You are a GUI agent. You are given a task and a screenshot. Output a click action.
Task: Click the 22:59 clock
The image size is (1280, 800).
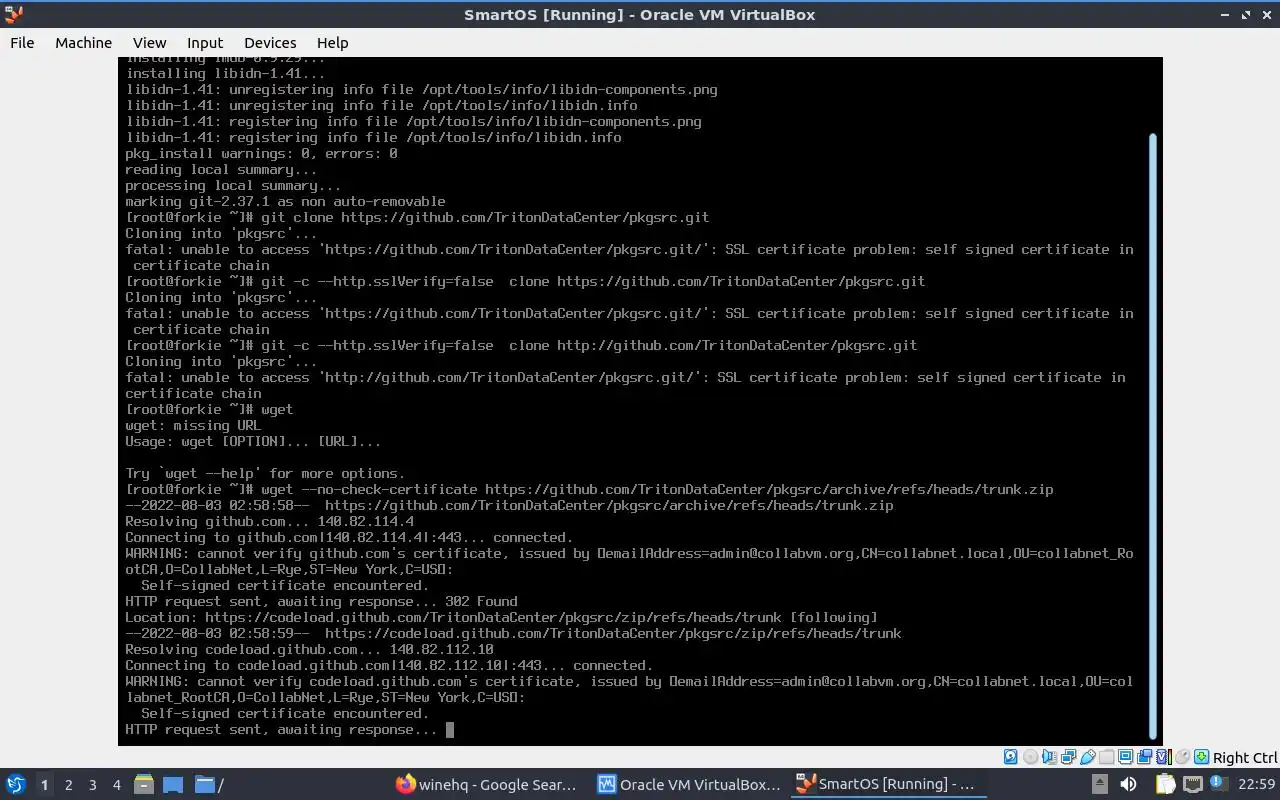click(x=1257, y=784)
